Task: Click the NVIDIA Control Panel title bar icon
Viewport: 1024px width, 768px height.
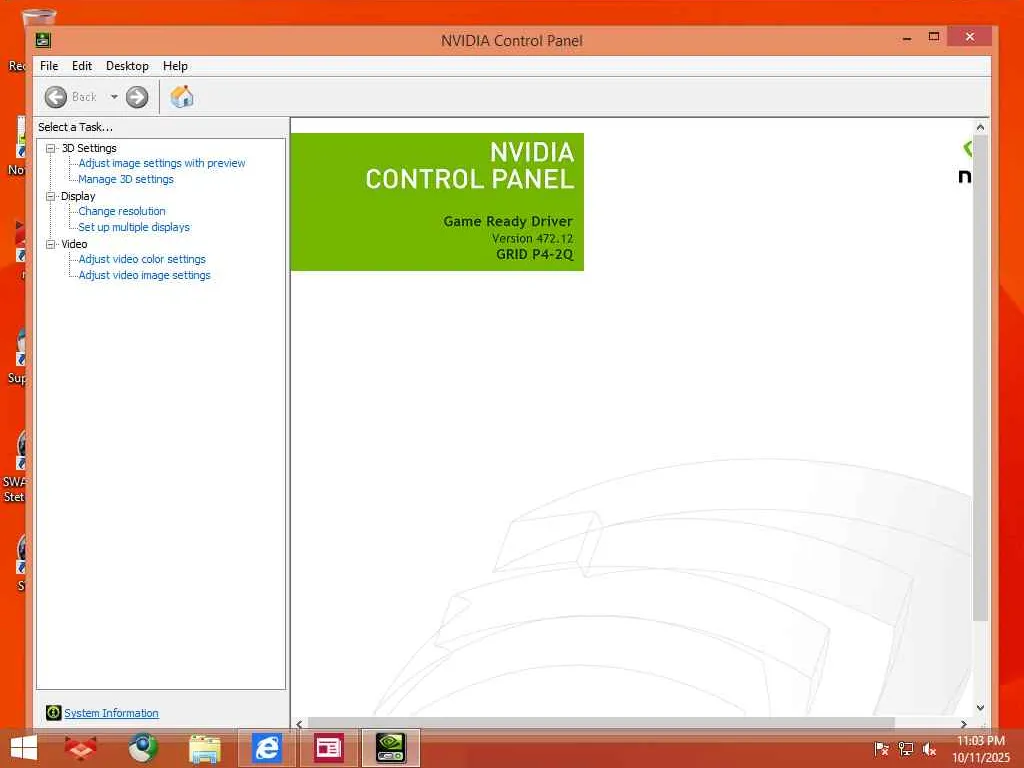Action: (44, 40)
